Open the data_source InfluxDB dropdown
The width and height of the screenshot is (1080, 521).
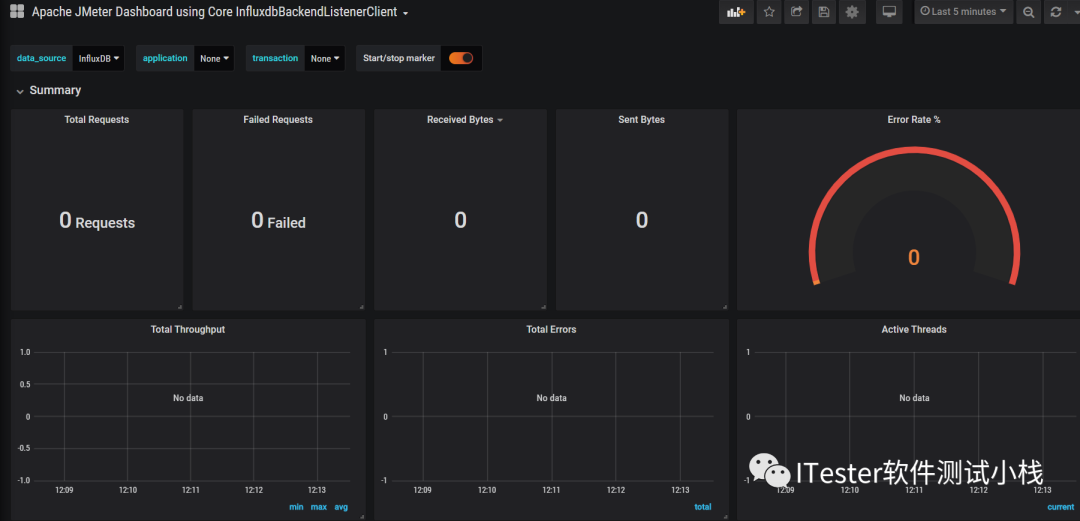(99, 59)
